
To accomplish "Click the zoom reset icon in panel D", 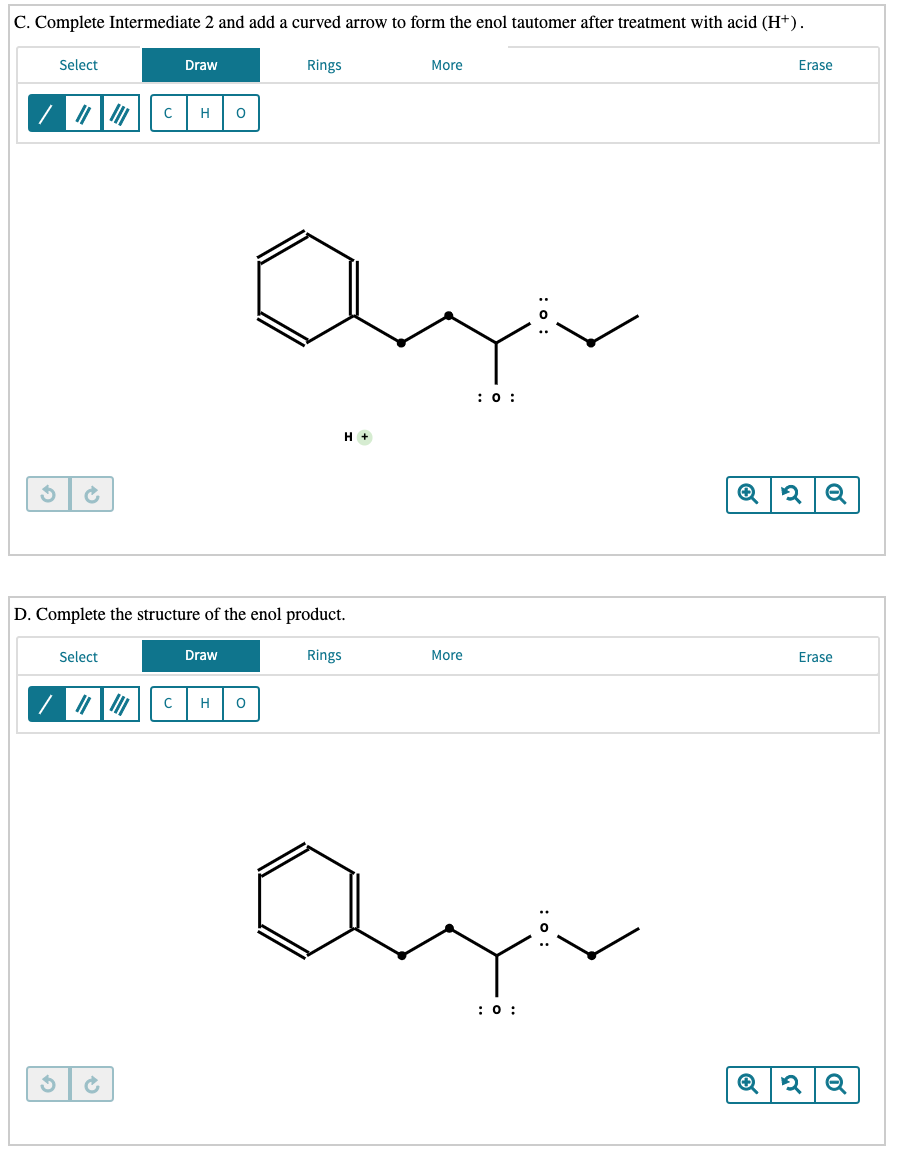I will [792, 1084].
